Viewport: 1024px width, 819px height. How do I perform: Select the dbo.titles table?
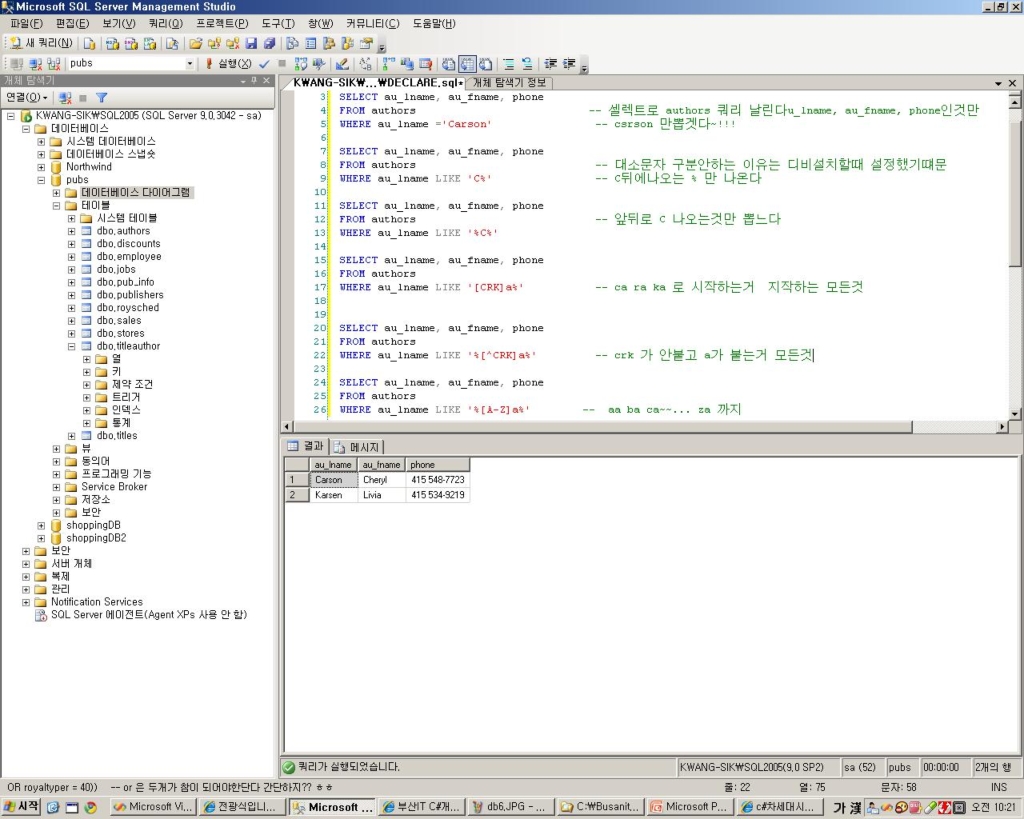[117, 436]
